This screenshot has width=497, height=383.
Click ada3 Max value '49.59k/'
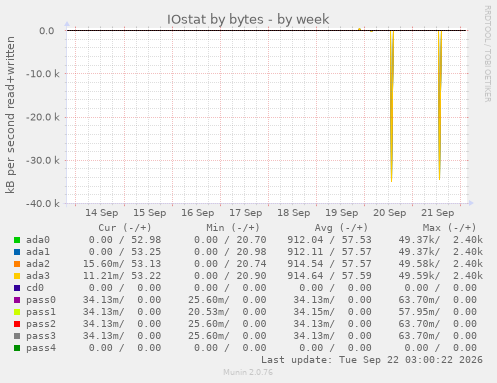(x=419, y=276)
